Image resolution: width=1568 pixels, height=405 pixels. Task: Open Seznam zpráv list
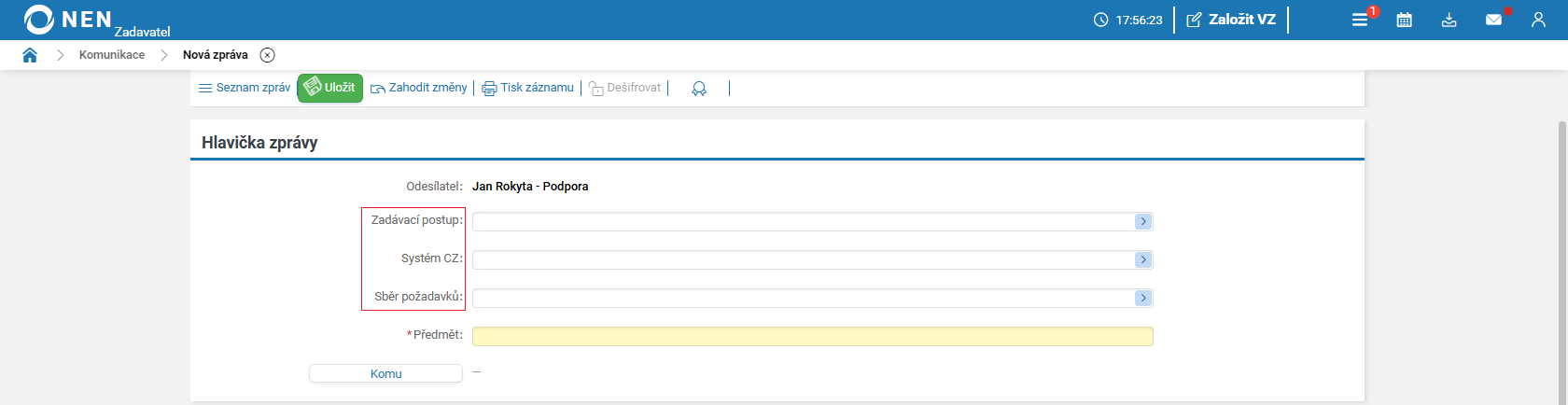[x=245, y=88]
